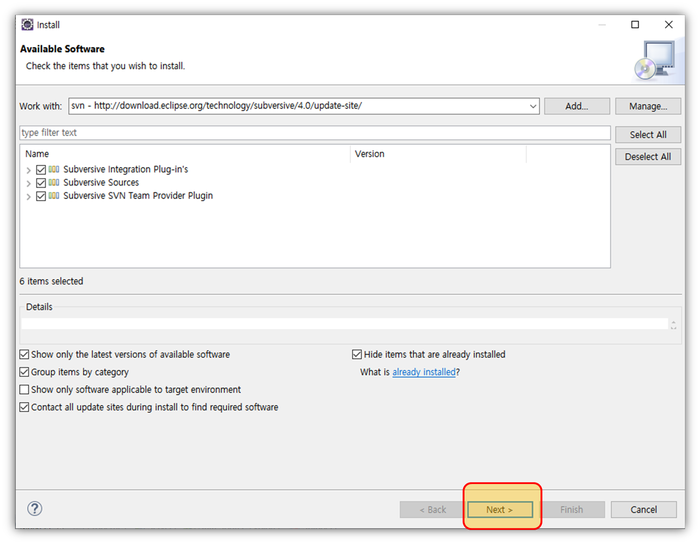Click the Add... button
This screenshot has height=544, width=700.
pyautogui.click(x=577, y=106)
